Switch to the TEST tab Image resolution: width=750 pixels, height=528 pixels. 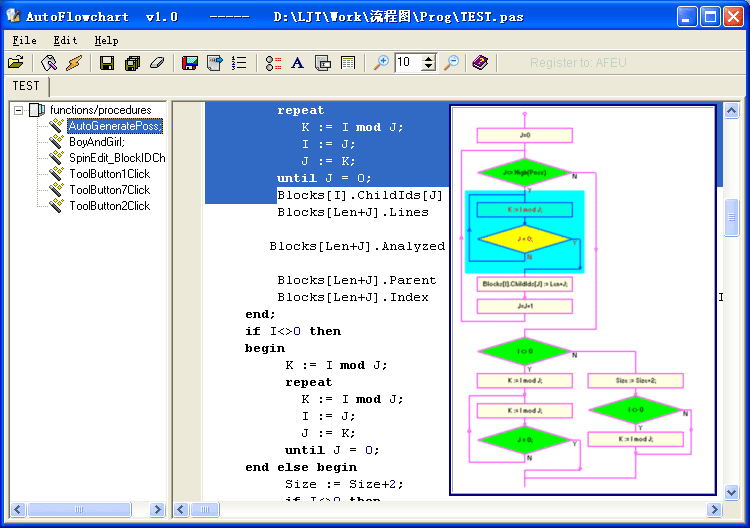click(26, 86)
